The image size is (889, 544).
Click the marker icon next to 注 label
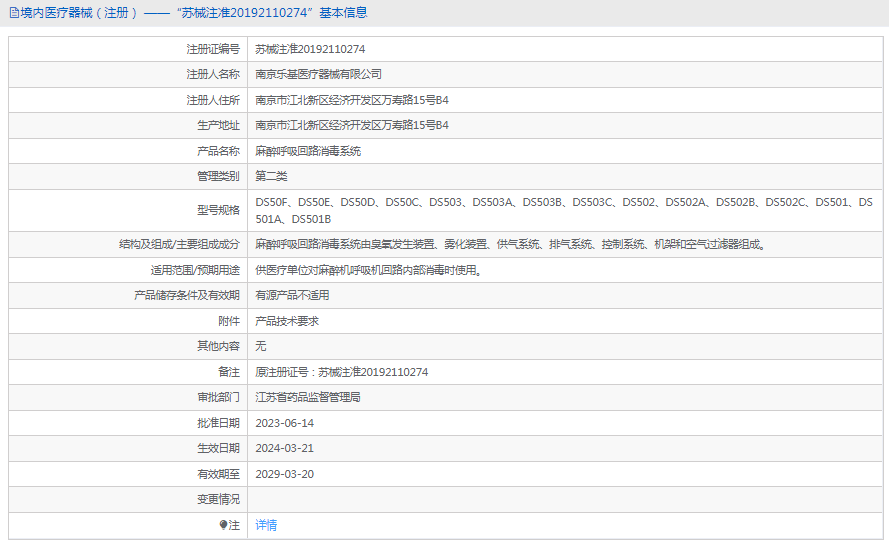224,525
